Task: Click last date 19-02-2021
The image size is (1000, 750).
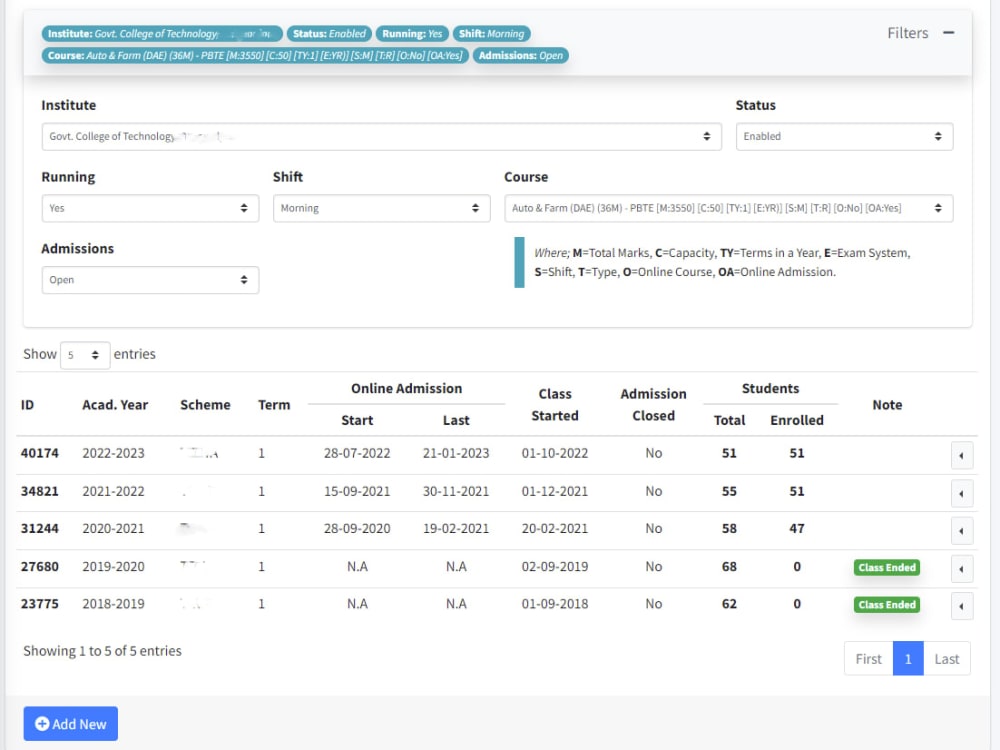Action: tap(456, 529)
